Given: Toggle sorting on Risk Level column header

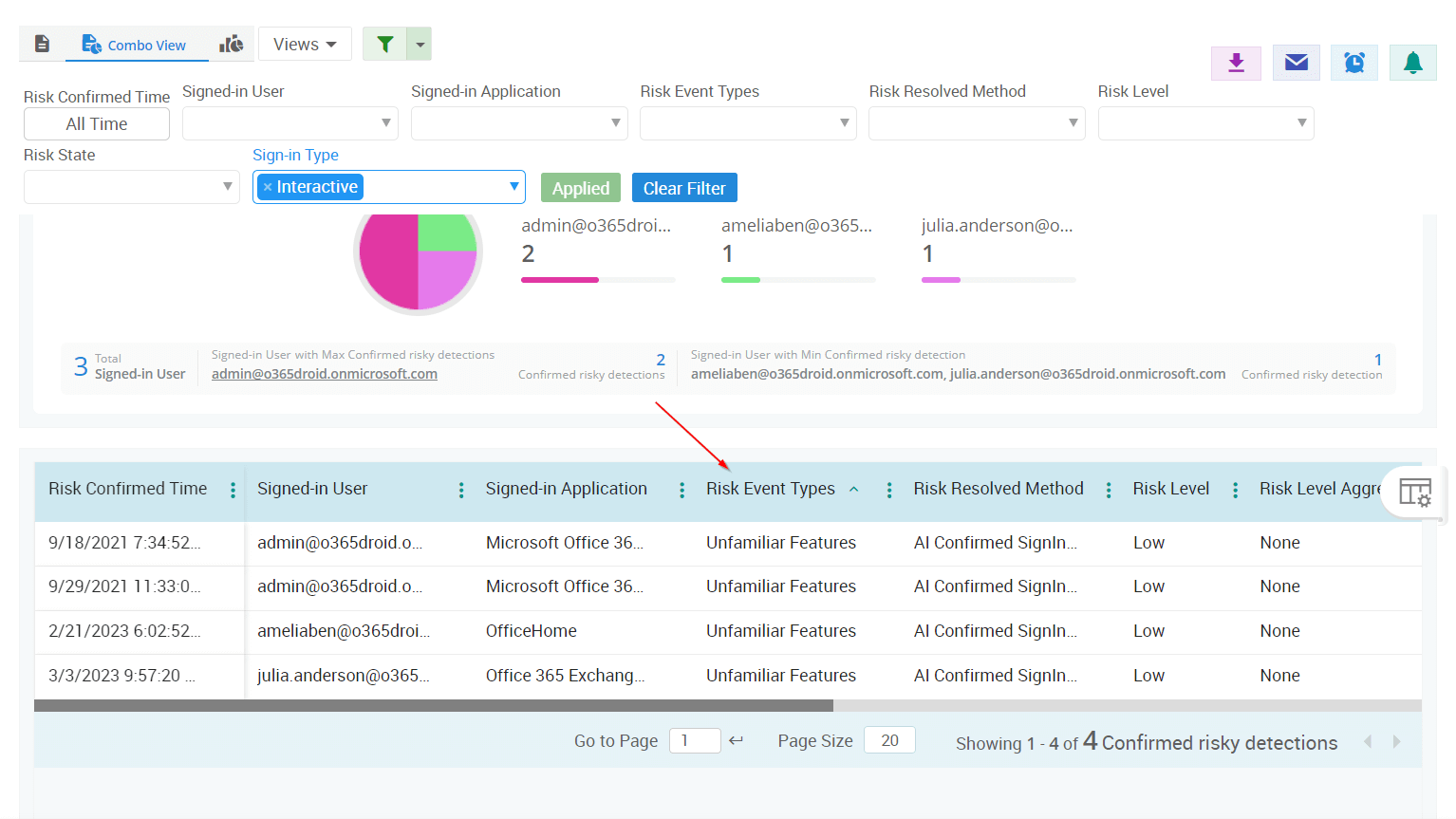Looking at the screenshot, I should point(1171,488).
